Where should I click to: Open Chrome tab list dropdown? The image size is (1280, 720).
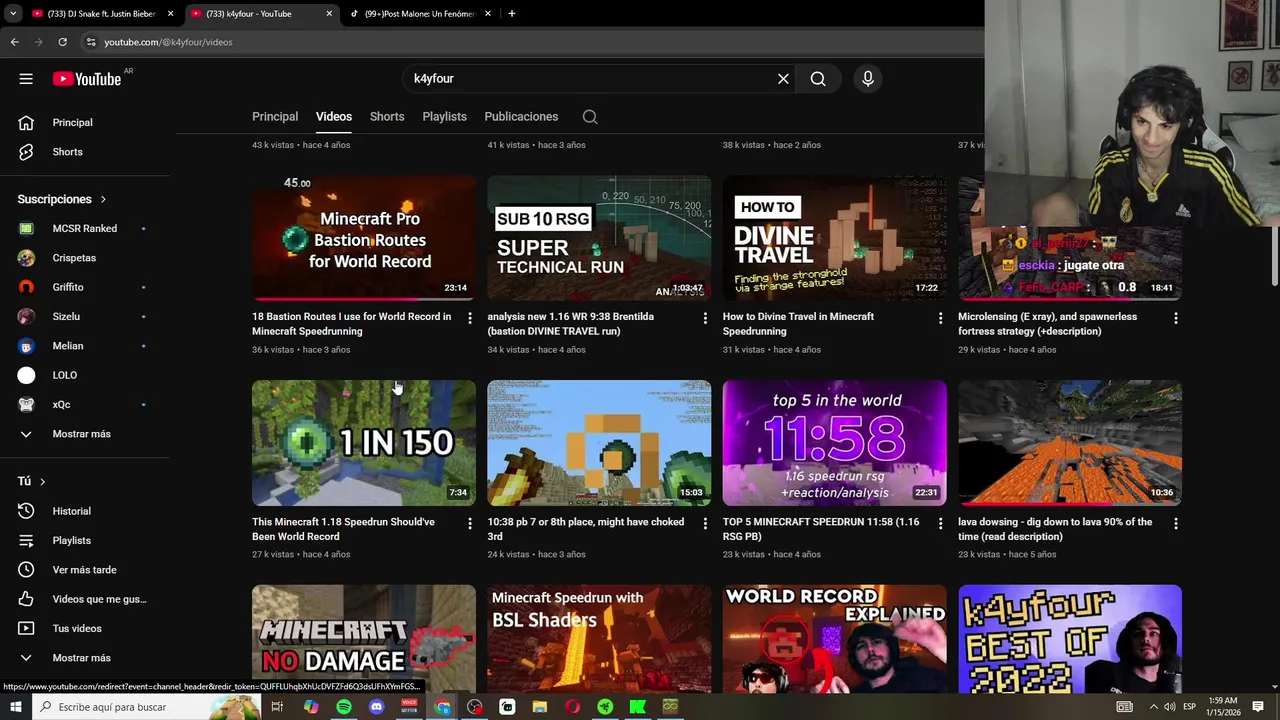click(12, 14)
